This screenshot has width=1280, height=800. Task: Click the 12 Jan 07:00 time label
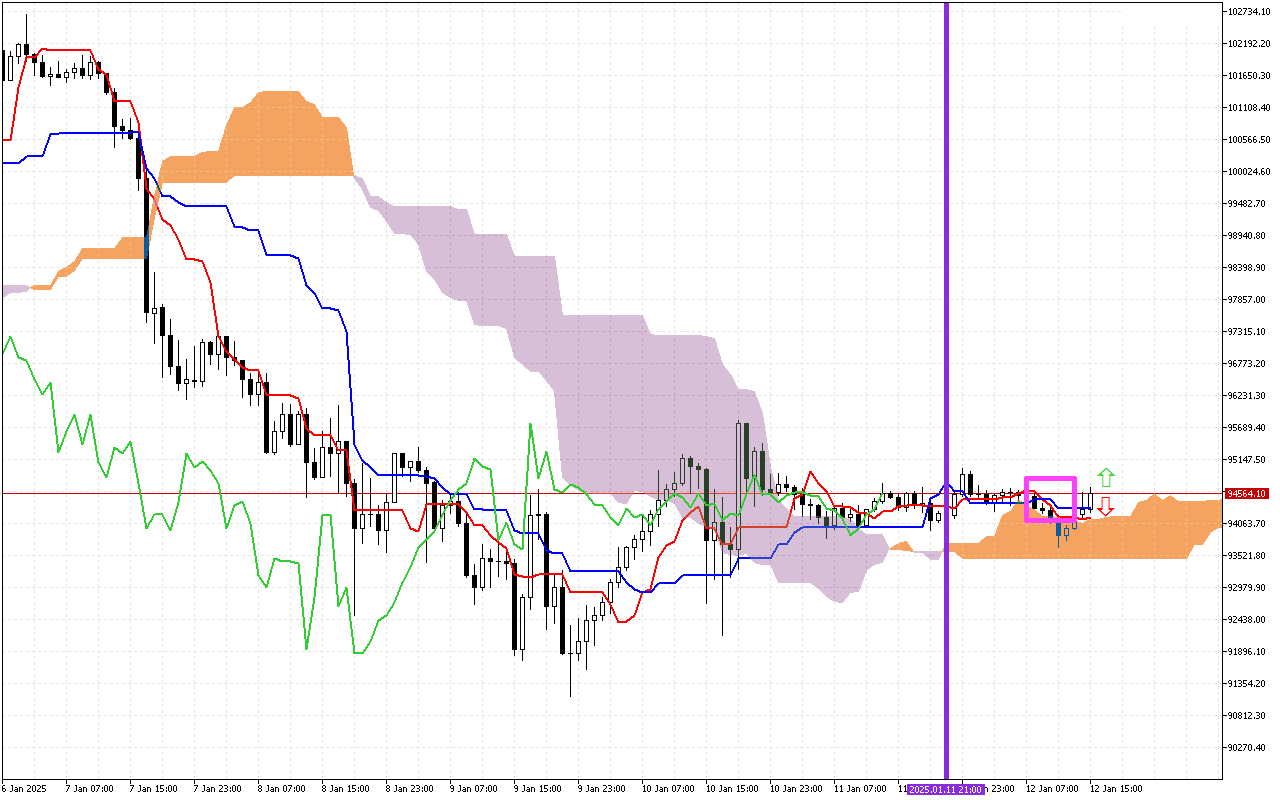click(x=1052, y=789)
